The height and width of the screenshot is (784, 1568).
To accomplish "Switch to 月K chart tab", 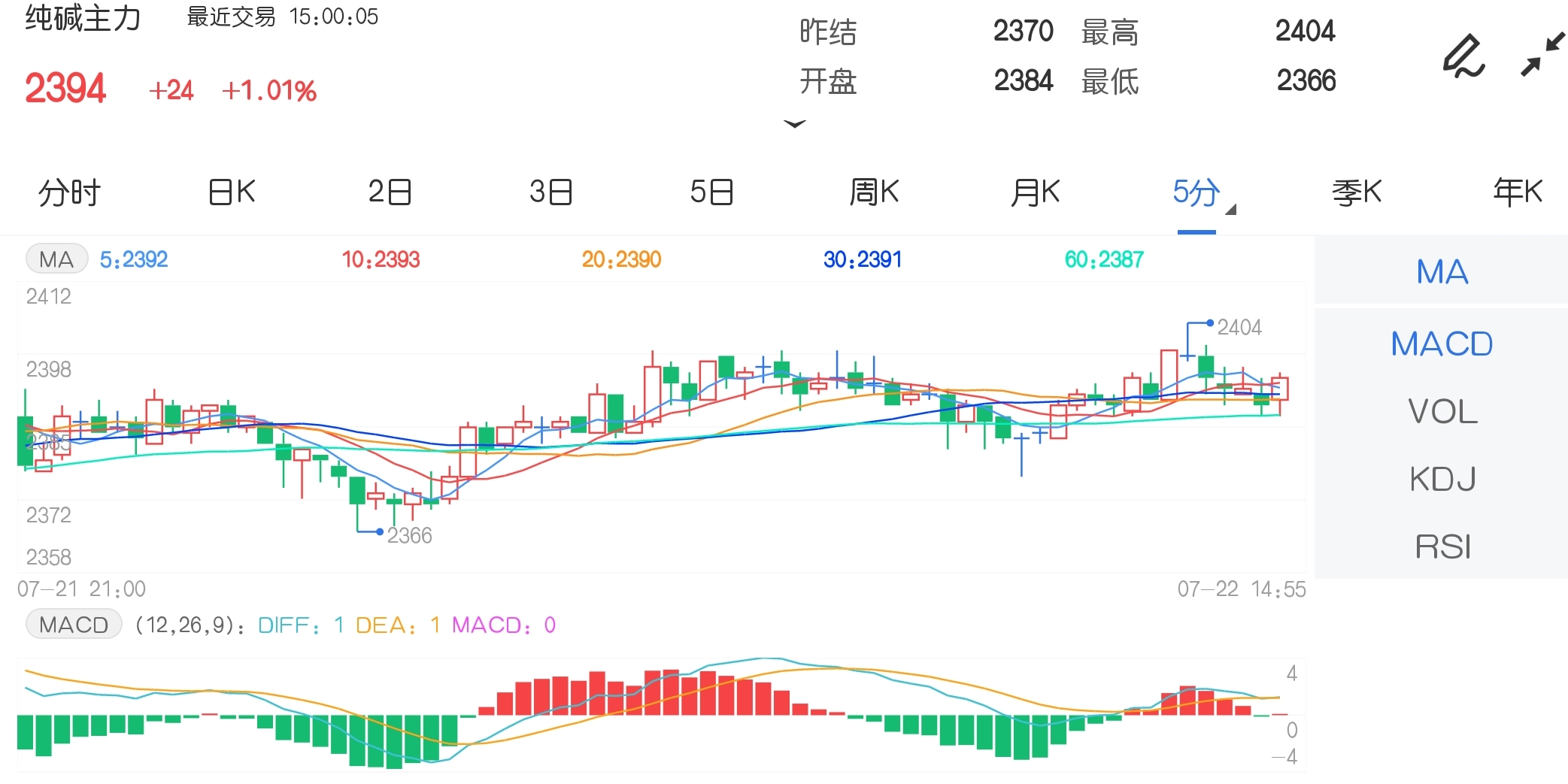I will coord(1035,192).
